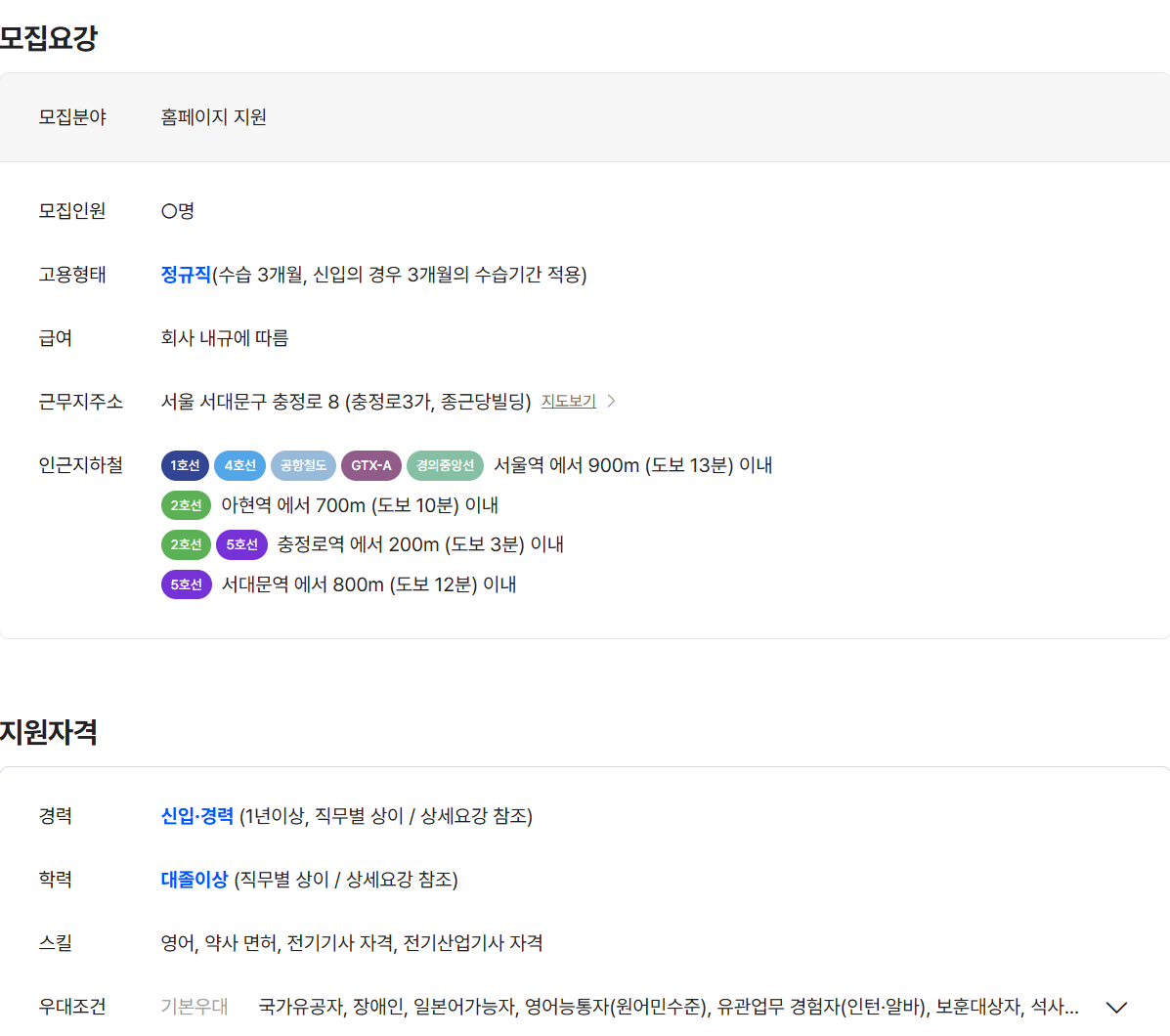The image size is (1170, 1036).
Task: Click the 경의중앙선 line badge
Action: (445, 465)
